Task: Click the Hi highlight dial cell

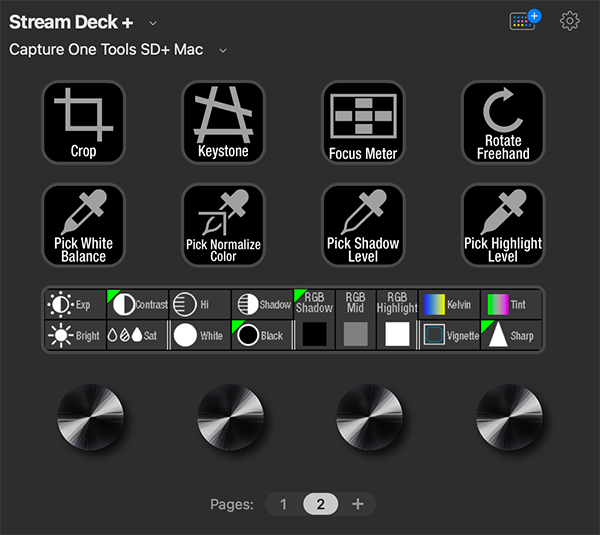Action: click(200, 305)
